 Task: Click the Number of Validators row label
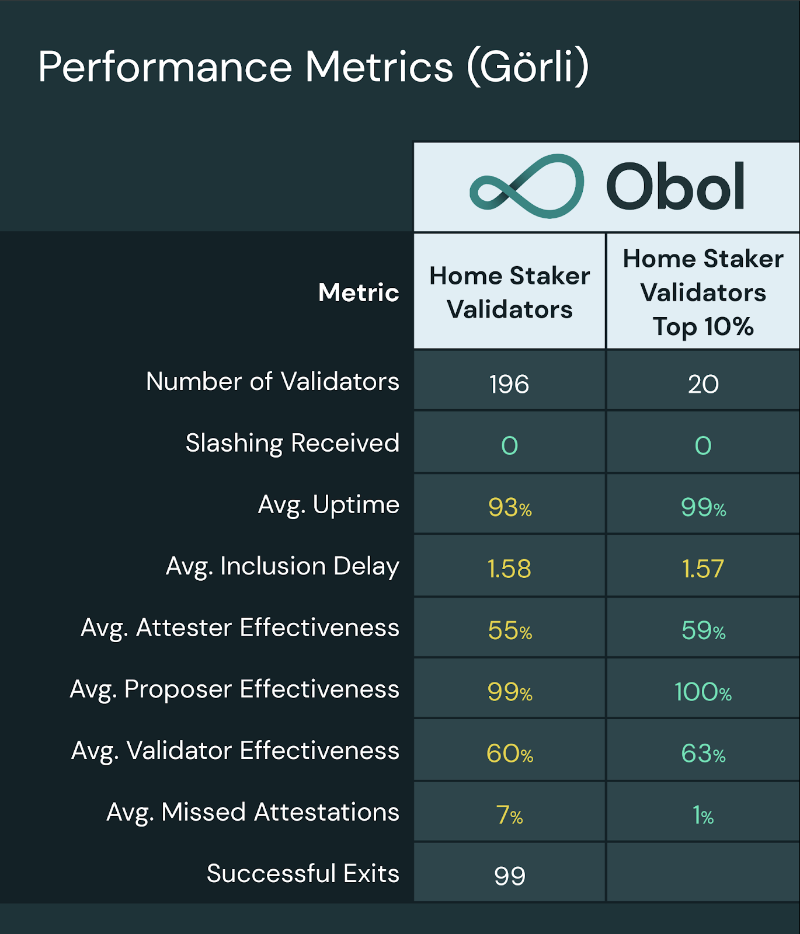tap(272, 381)
